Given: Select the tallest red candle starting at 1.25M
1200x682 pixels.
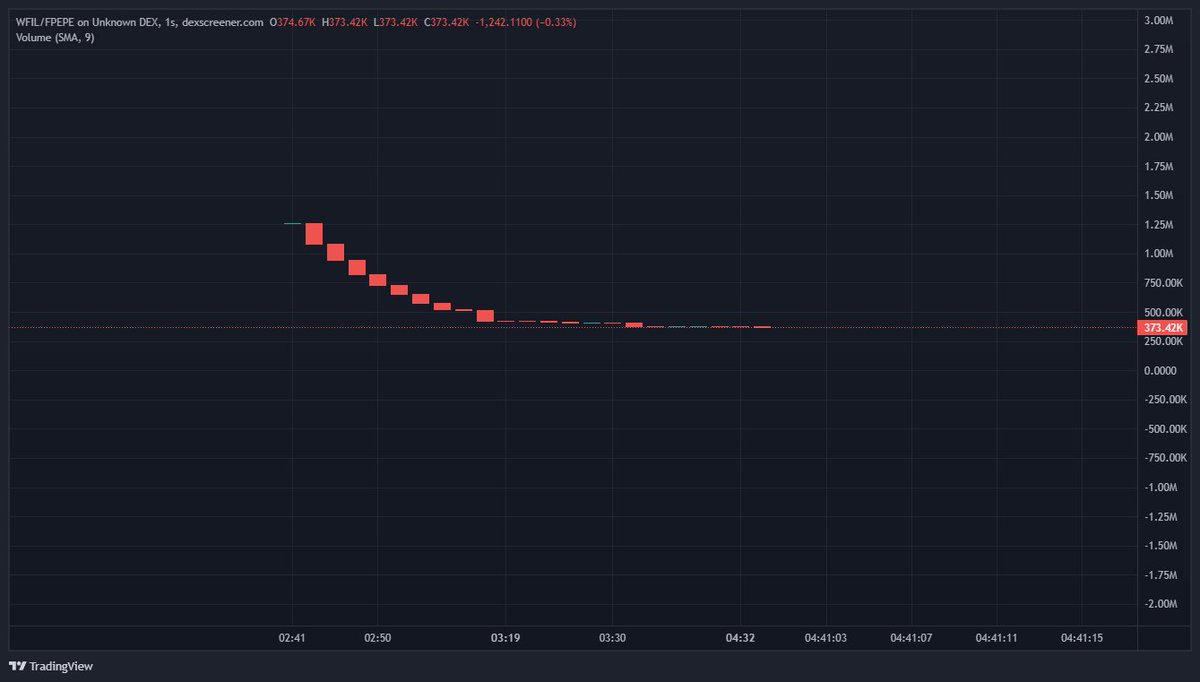Looking at the screenshot, I should (314, 234).
